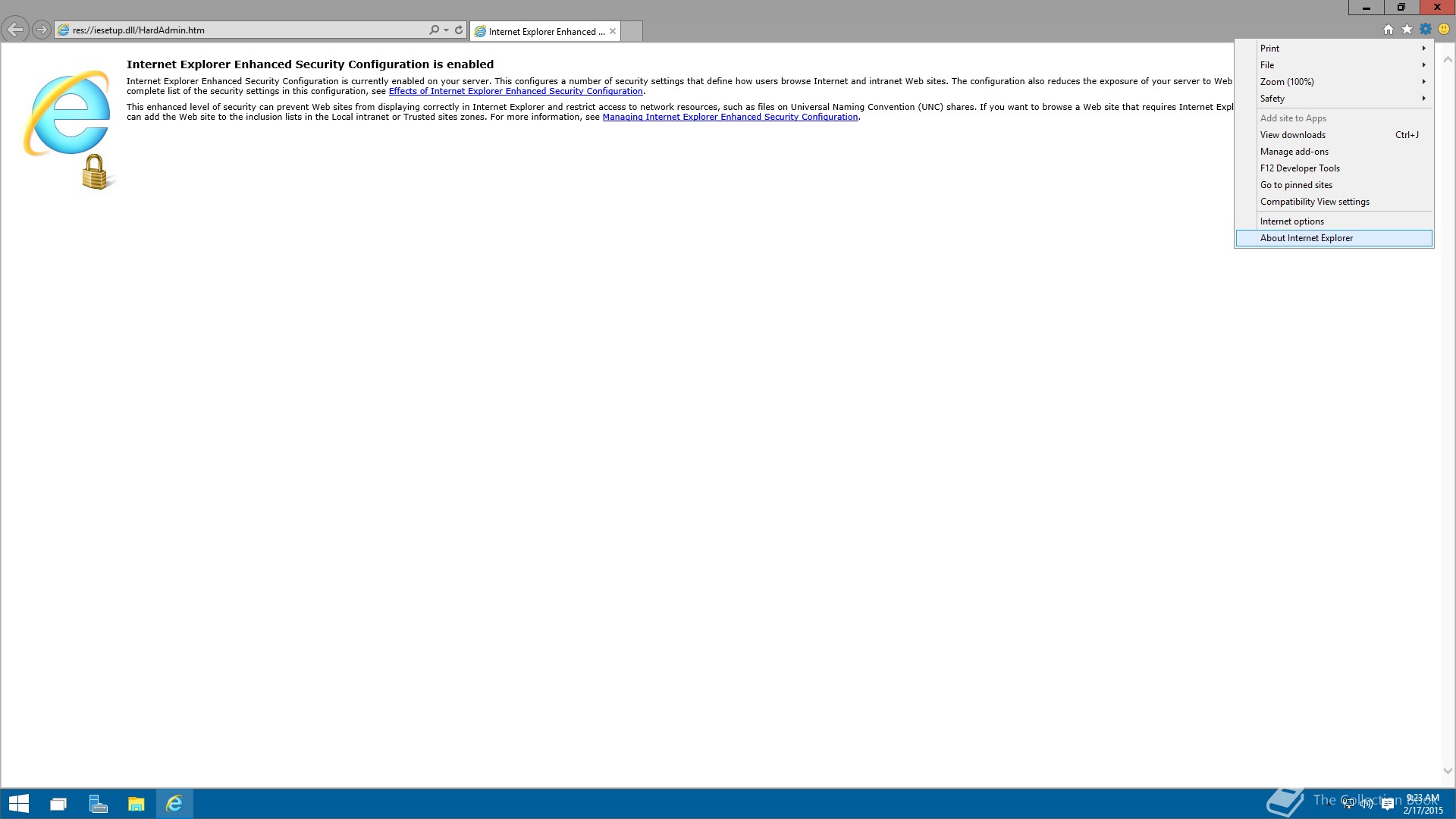Screen dimensions: 1456x819
Task: Click Internet Explorer taskbar icon
Action: click(x=174, y=804)
